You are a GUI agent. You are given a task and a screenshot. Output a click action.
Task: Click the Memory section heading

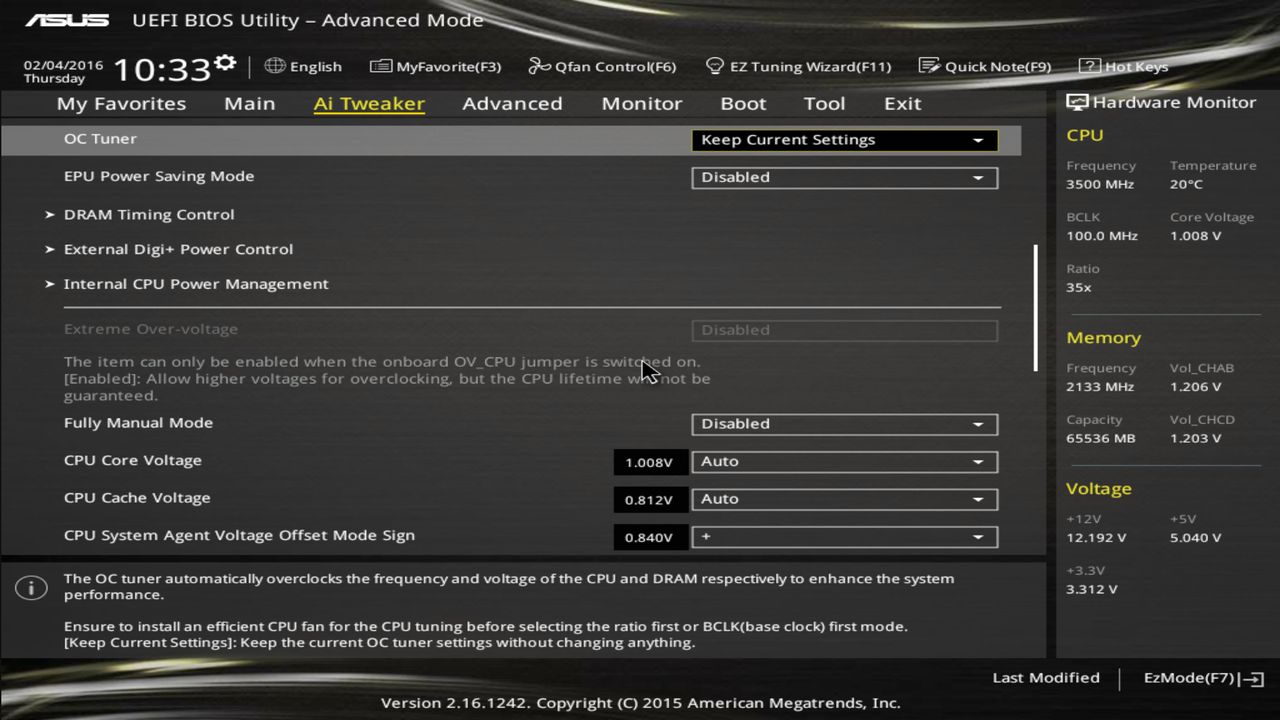click(x=1103, y=338)
